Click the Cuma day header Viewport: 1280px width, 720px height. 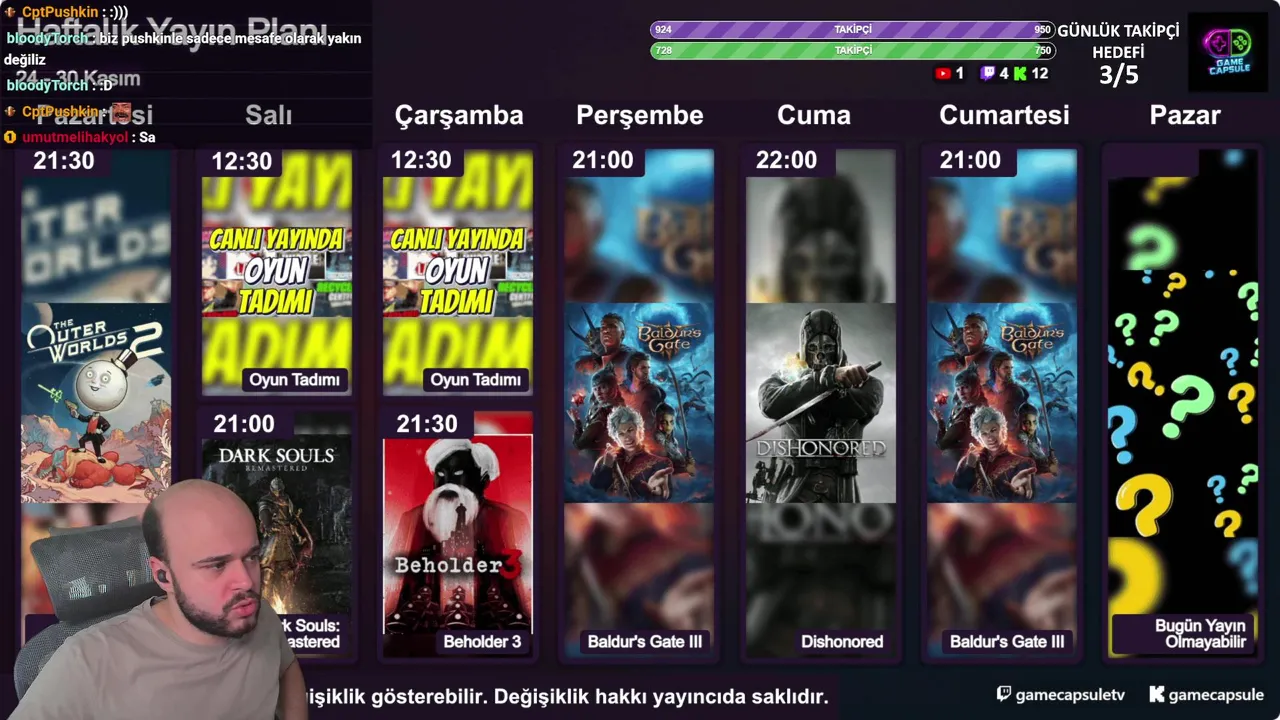814,115
